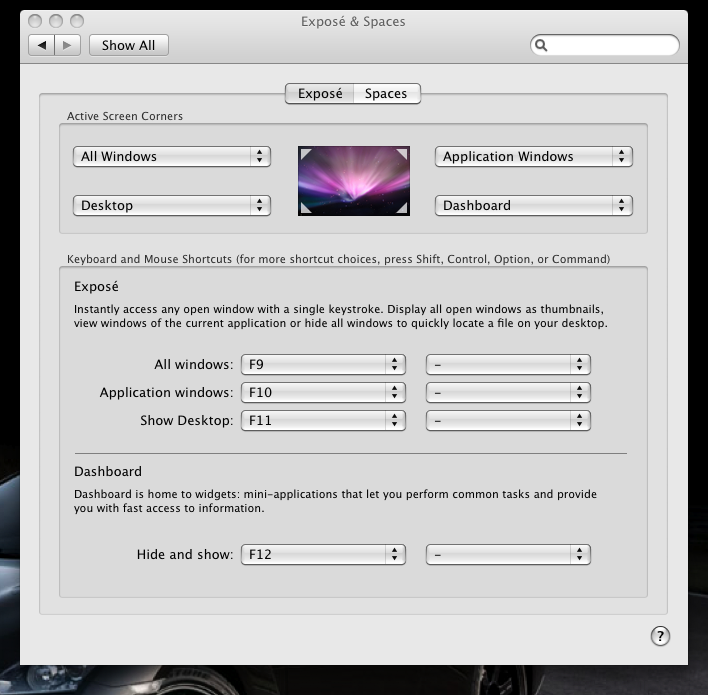Screen dimensions: 708x695
Task: Click the Show All button
Action: tap(129, 45)
